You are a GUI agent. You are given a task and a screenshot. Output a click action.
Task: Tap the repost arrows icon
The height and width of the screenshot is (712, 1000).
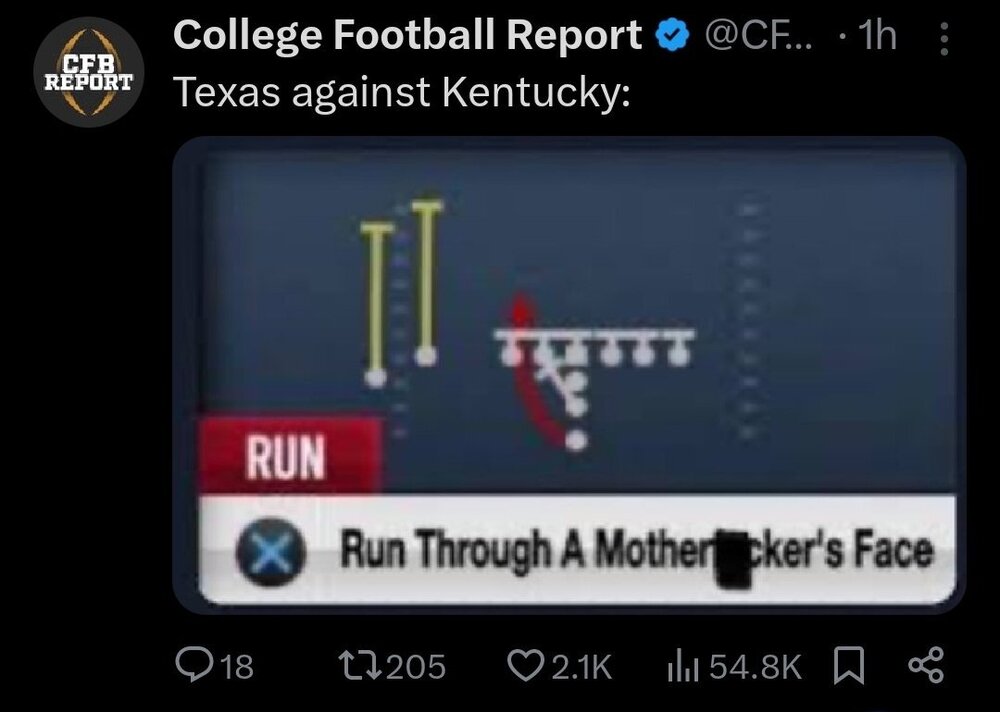tap(358, 665)
